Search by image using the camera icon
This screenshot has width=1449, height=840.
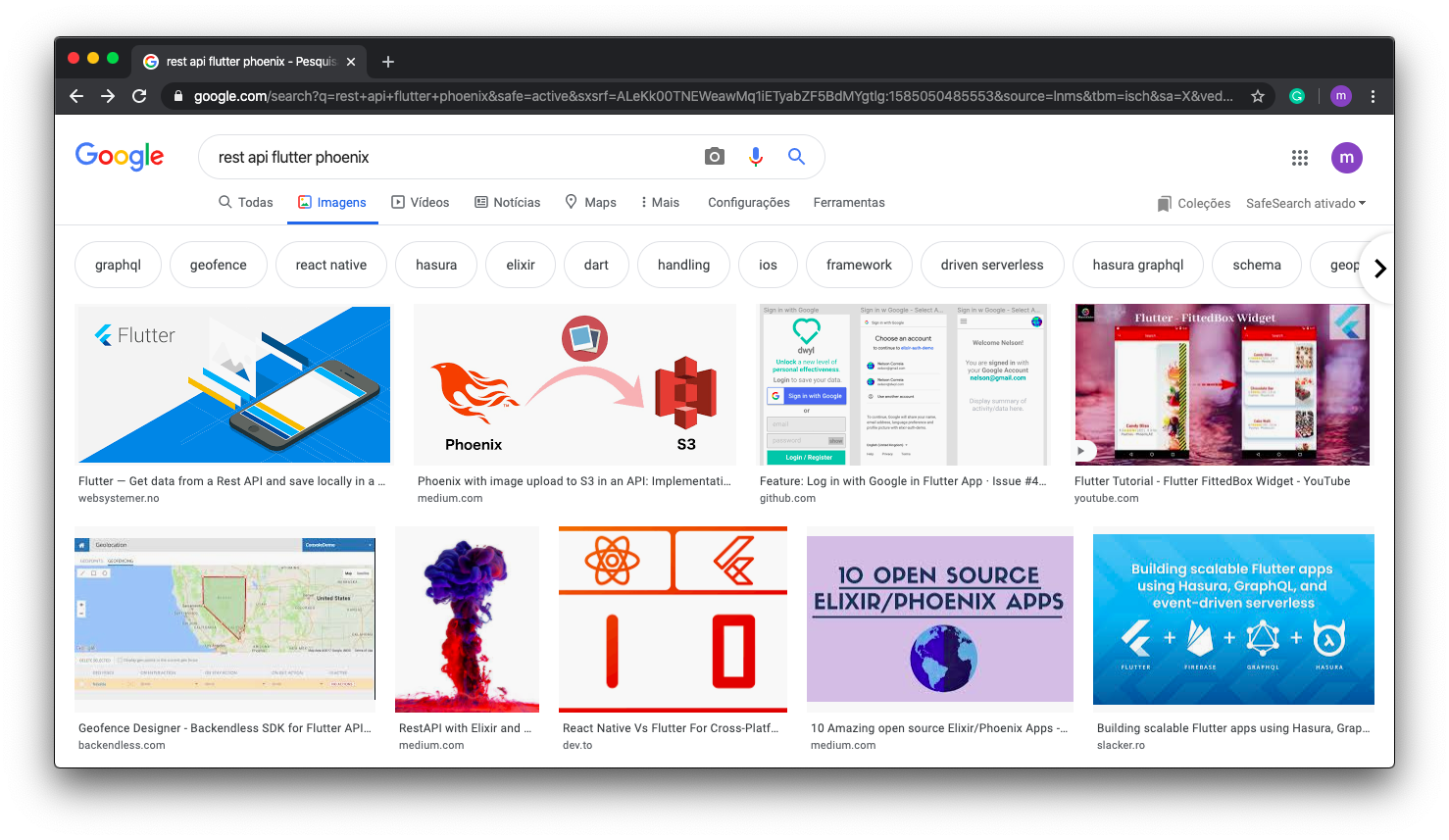[714, 156]
